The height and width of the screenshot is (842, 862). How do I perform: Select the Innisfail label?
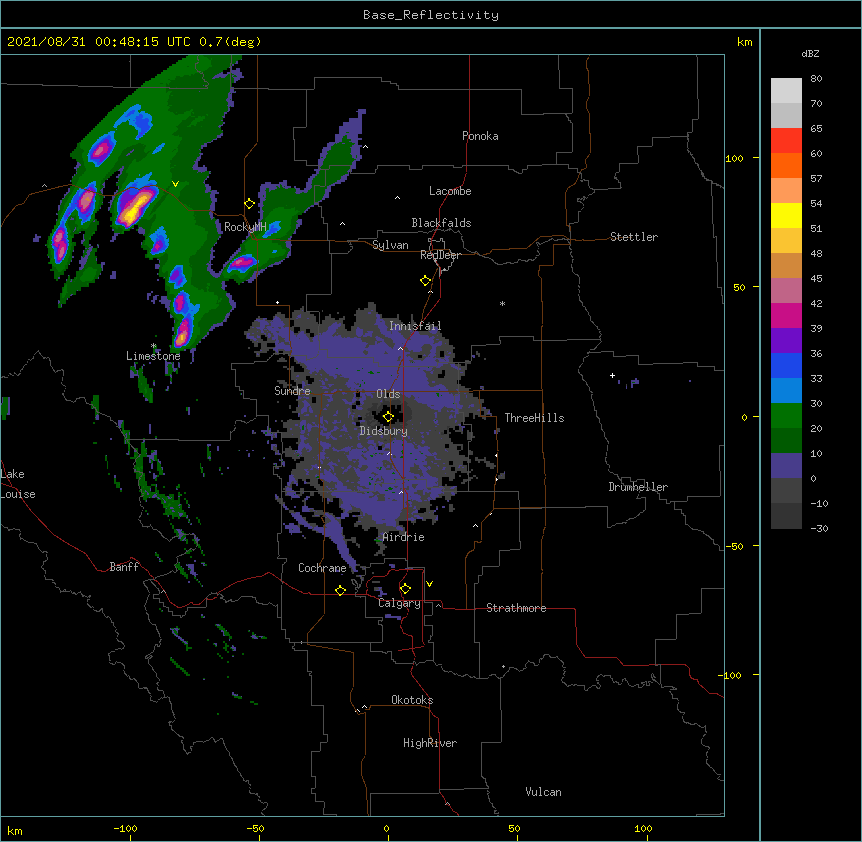pos(415,326)
